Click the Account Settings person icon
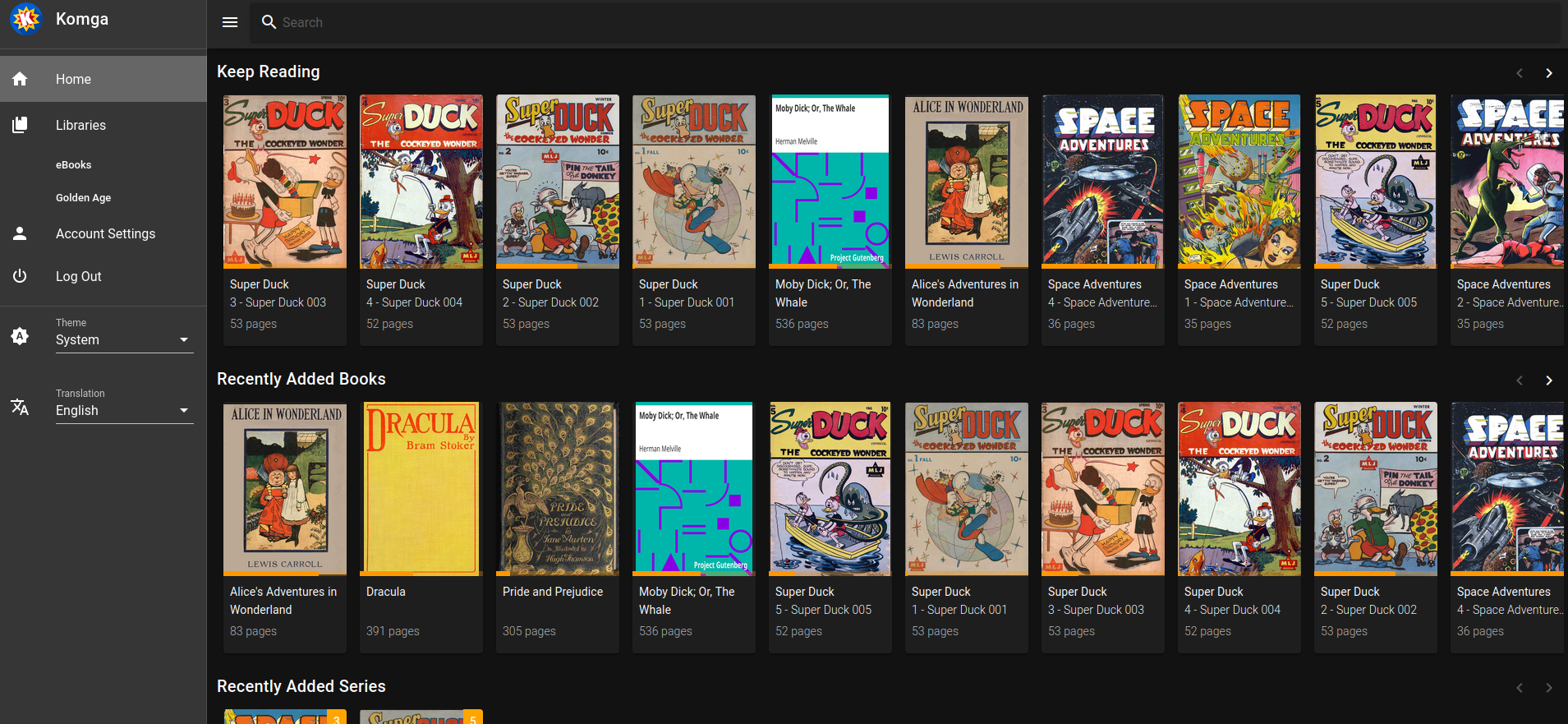The image size is (1568, 724). point(20,233)
